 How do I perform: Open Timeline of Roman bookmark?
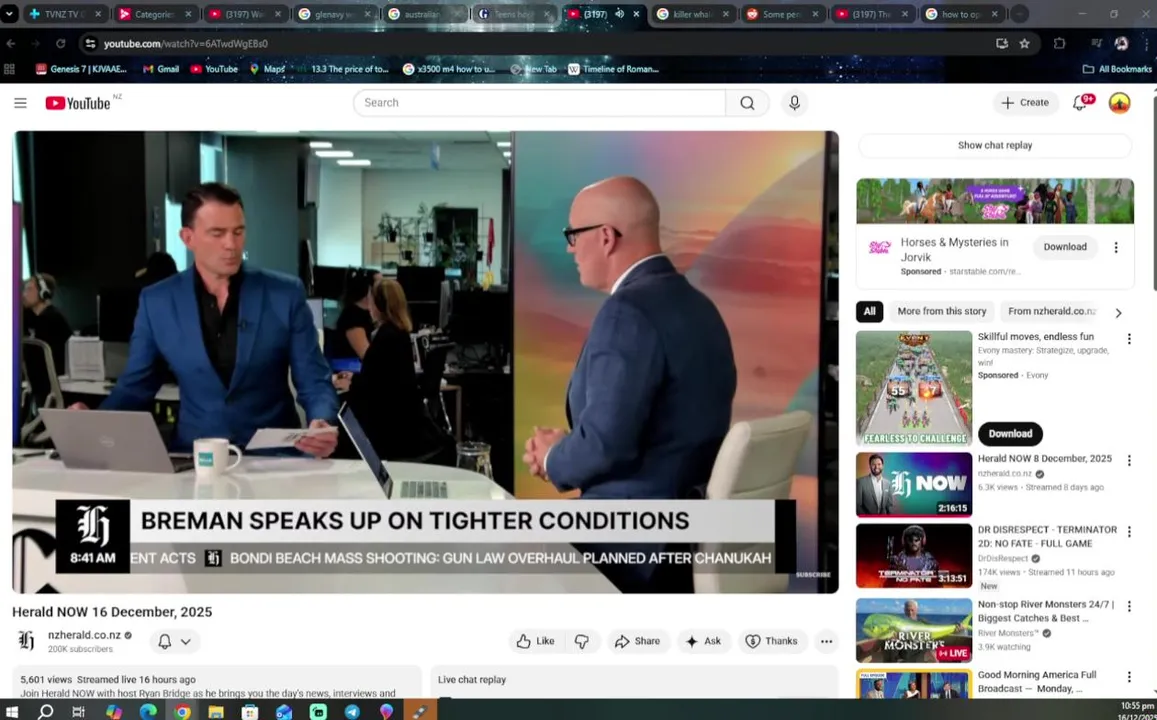click(613, 69)
